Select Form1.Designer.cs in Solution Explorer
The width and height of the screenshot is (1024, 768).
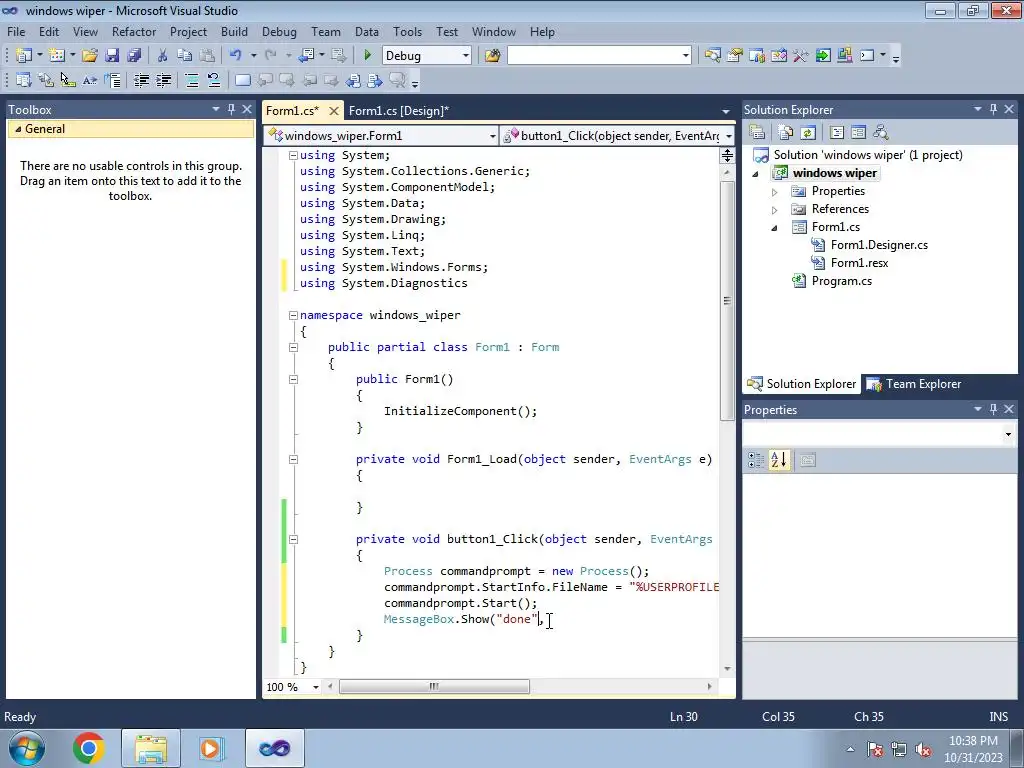[879, 245]
